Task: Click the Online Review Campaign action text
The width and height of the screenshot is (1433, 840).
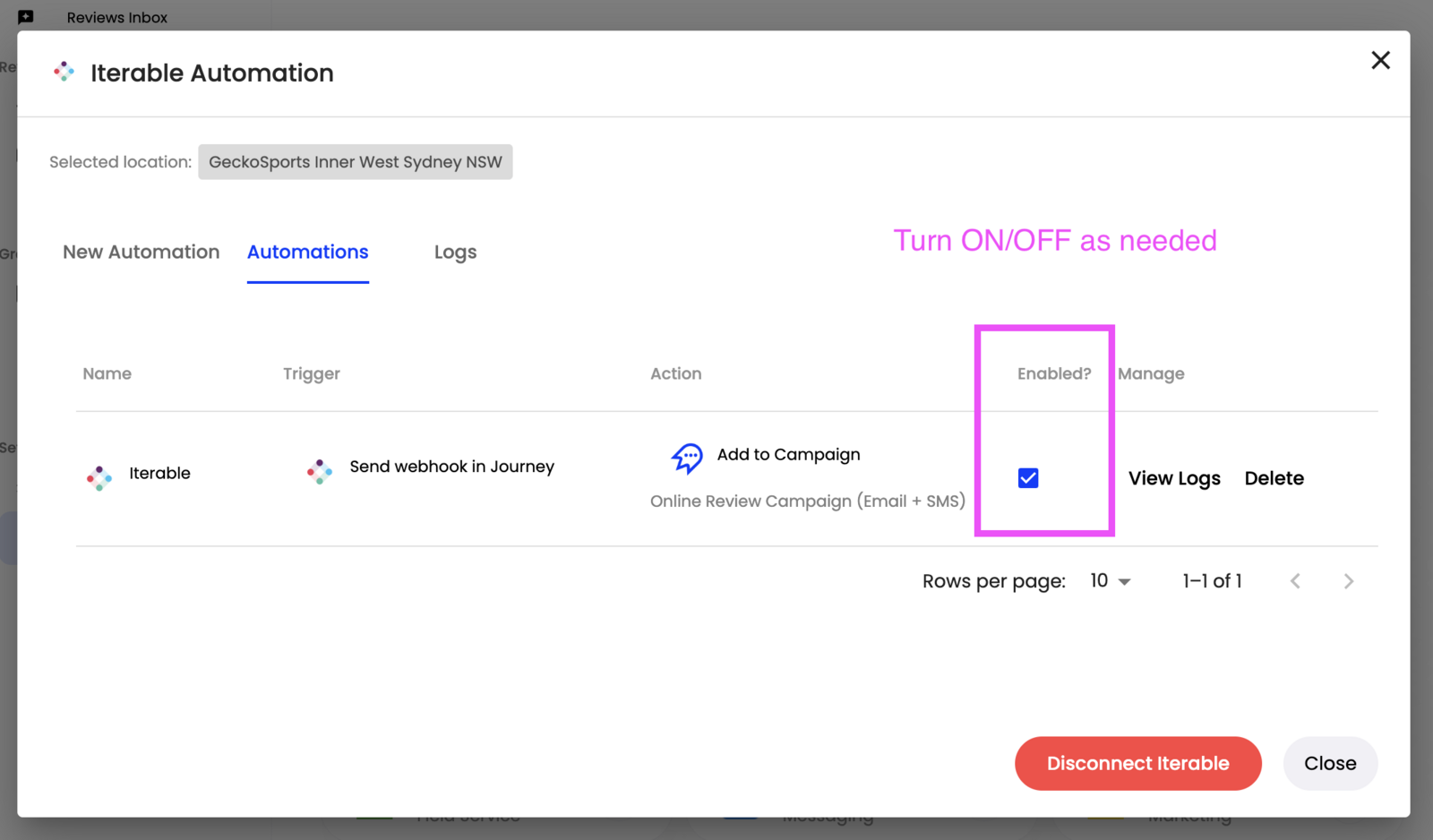Action: pos(807,501)
